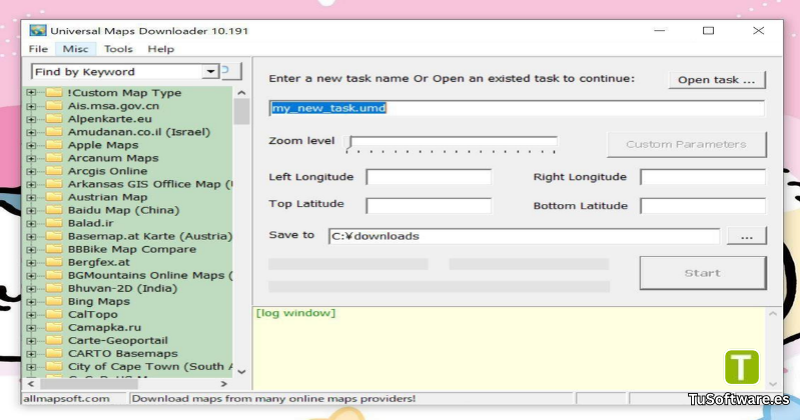This screenshot has height=420, width=800.
Task: Open the Help menu
Action: pos(161,49)
